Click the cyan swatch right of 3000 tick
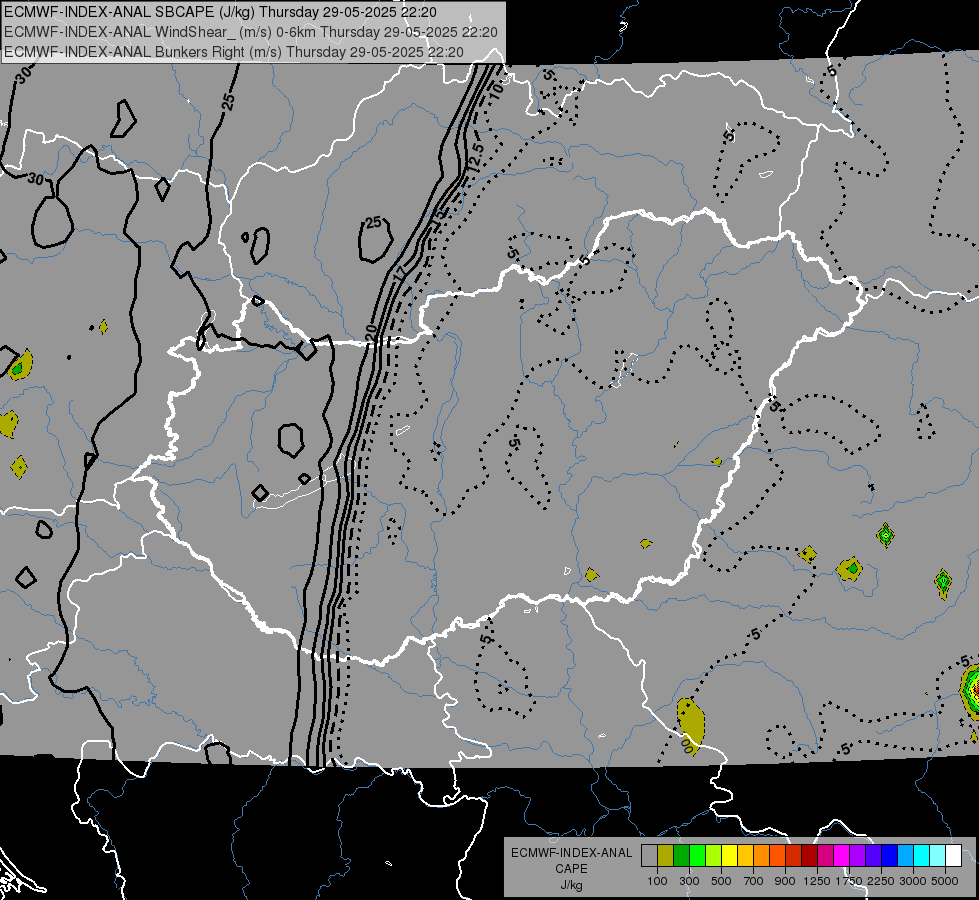This screenshot has height=900, width=979. [x=922, y=855]
